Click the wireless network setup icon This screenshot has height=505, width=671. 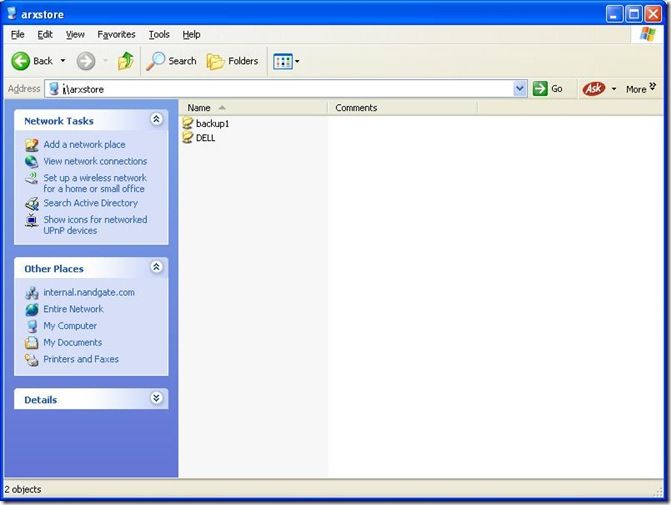31,178
